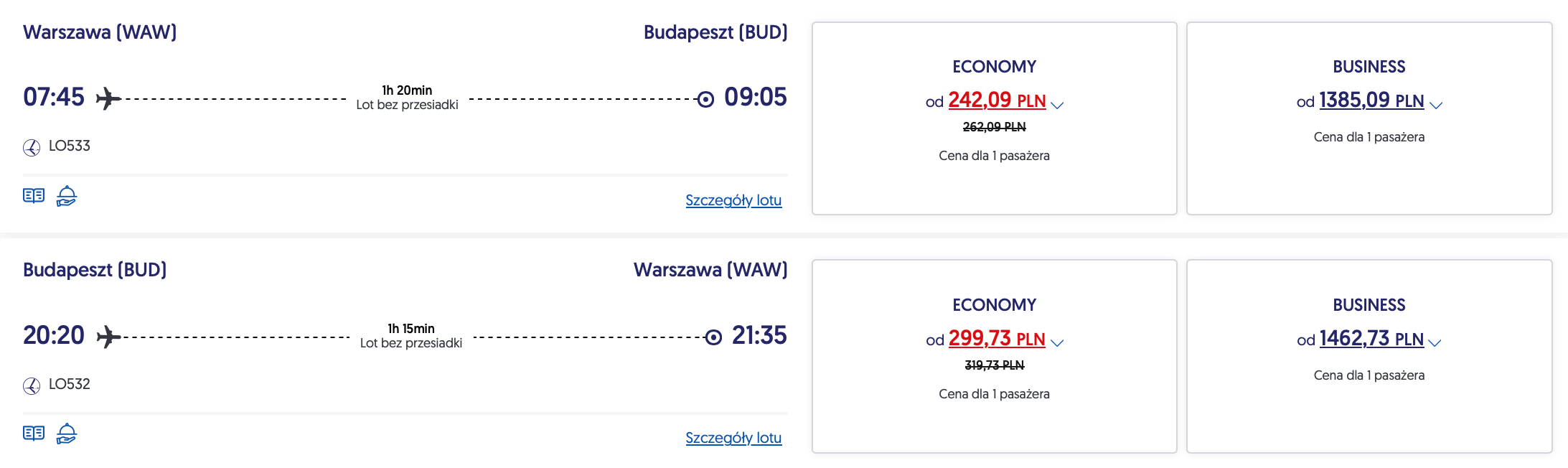This screenshot has height=468, width=1568.
Task: Click the arrival marker icon before 21:35
Action: pos(713,337)
